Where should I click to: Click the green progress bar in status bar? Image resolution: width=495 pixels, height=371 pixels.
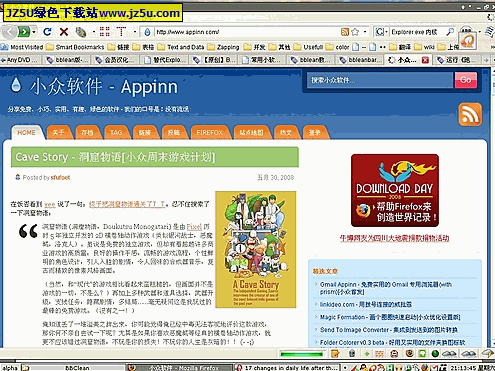click(302, 354)
